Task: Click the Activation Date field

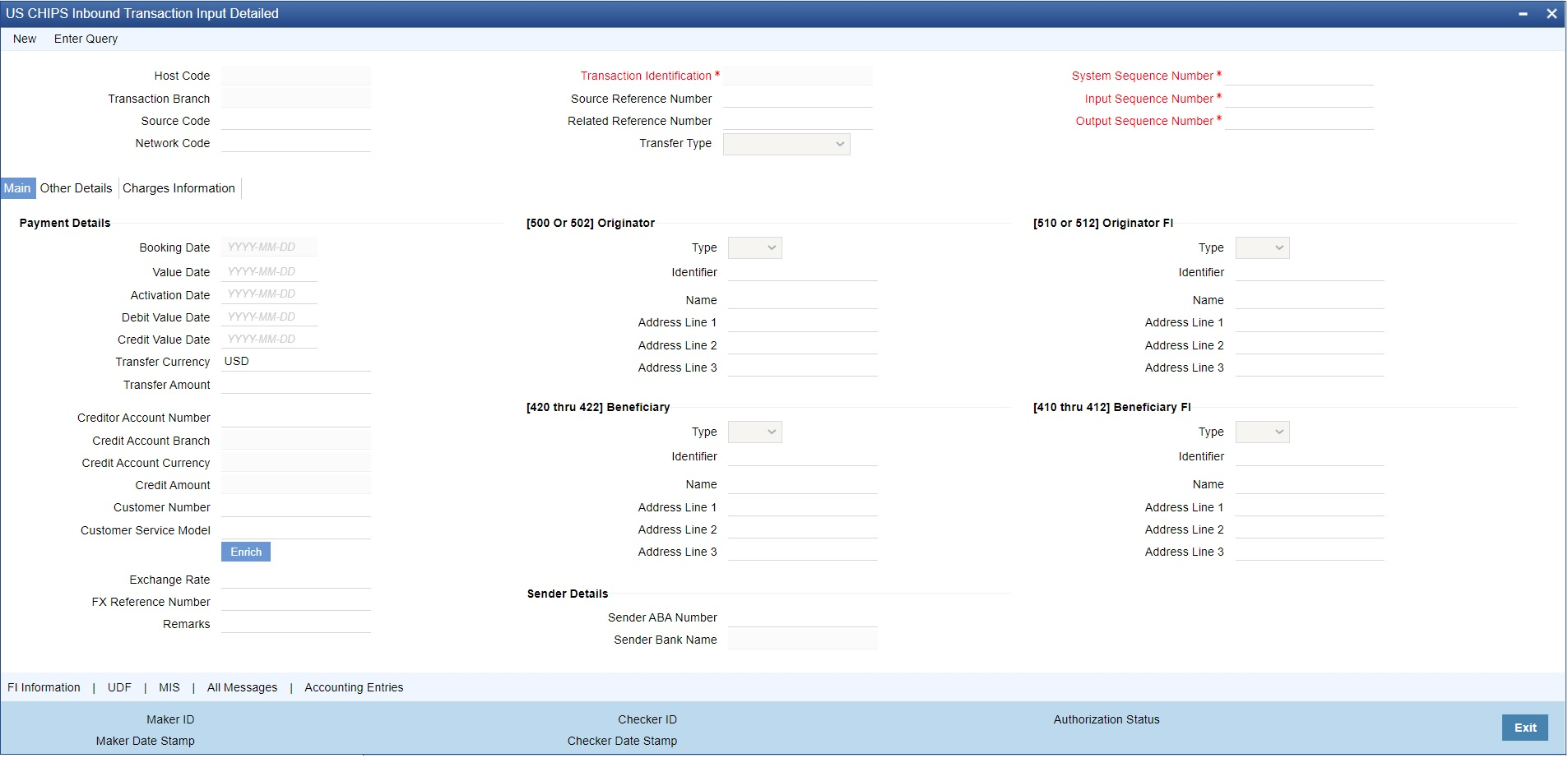Action: pos(269,294)
